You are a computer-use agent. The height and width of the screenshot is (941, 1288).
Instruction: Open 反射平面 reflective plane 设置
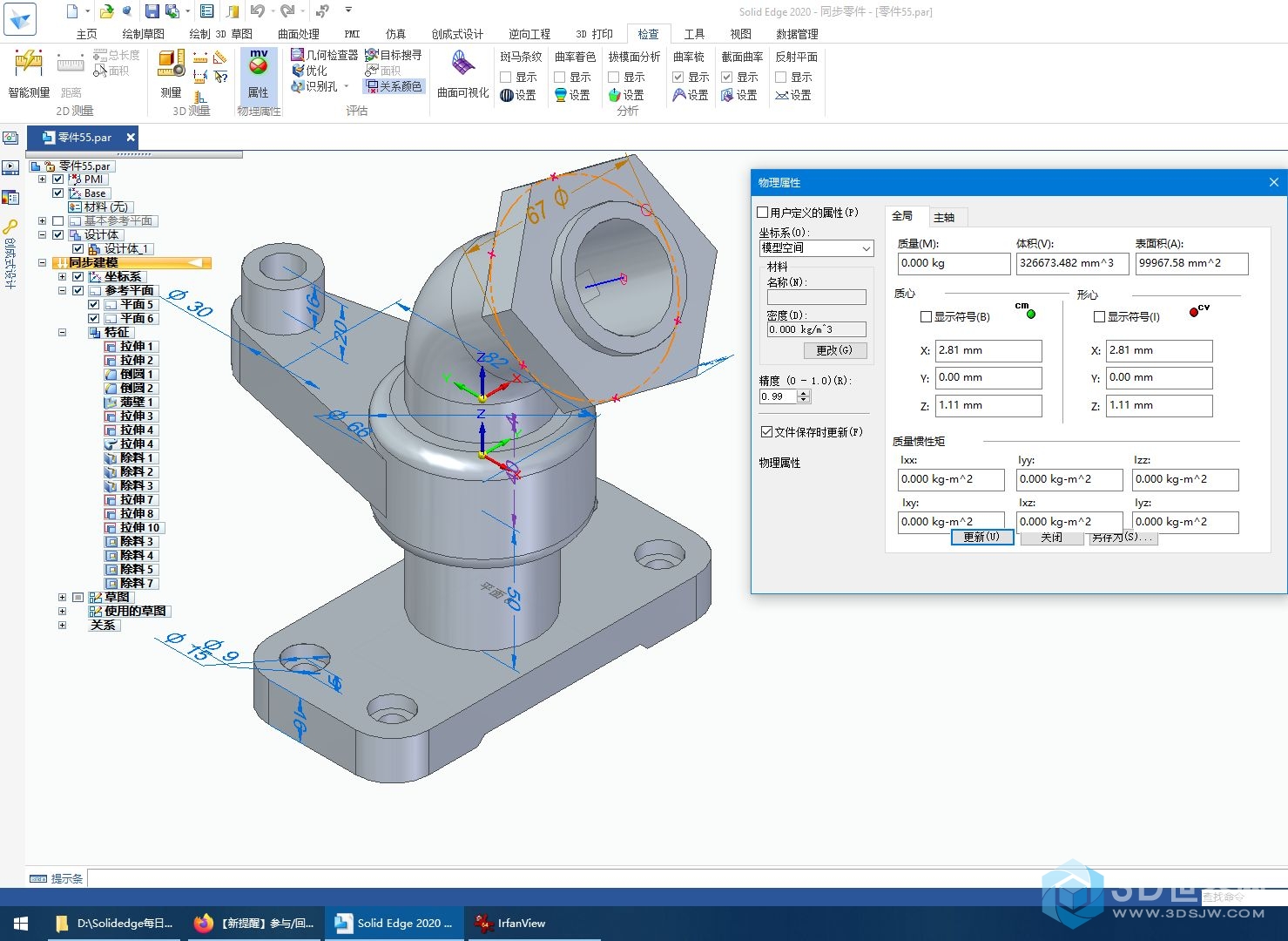coord(793,95)
